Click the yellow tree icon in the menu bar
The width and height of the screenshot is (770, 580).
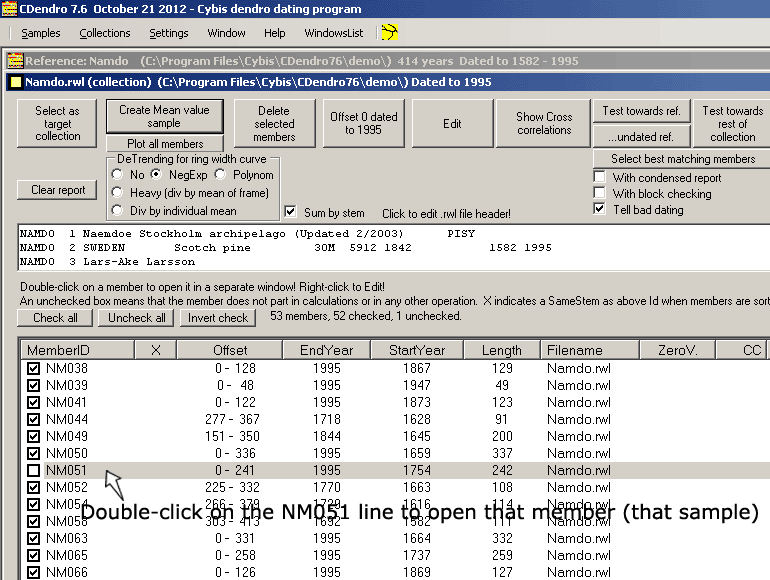click(x=389, y=32)
